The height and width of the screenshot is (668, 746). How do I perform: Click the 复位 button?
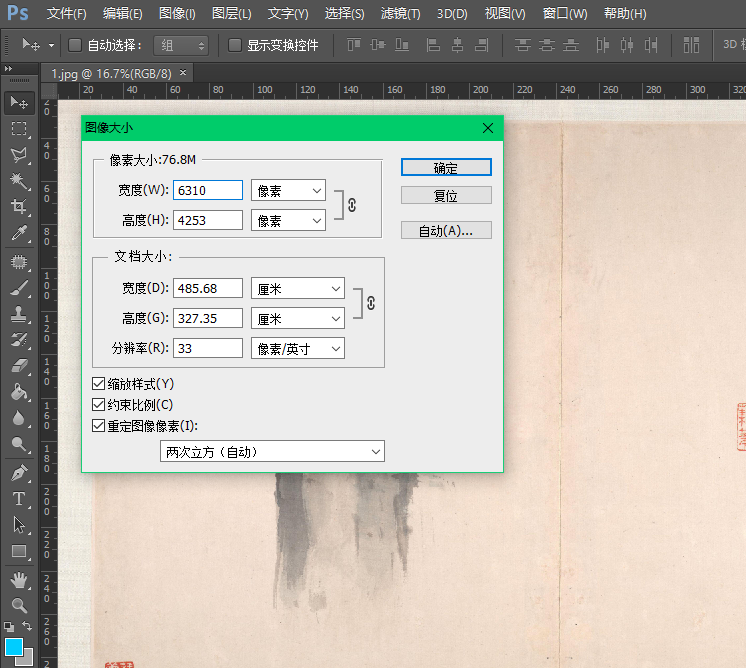pos(446,195)
